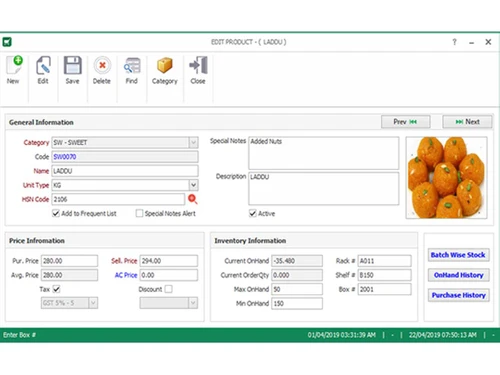Click the Shelf # field B150

[385, 275]
